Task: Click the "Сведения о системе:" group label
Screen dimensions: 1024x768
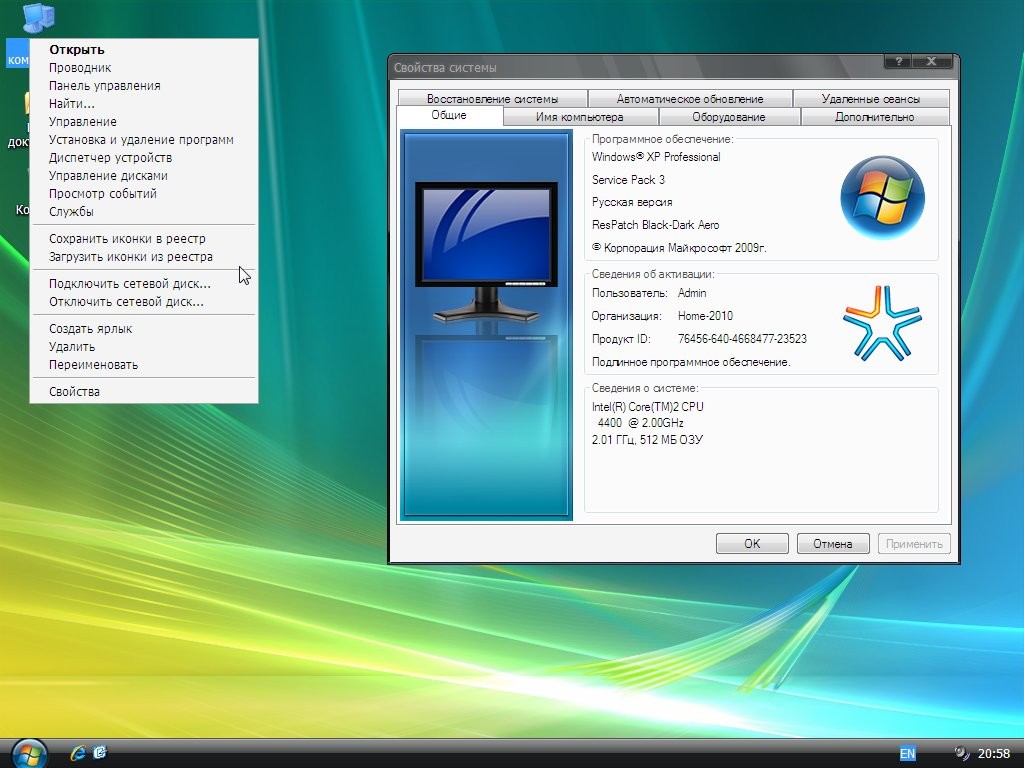Action: tap(645, 388)
